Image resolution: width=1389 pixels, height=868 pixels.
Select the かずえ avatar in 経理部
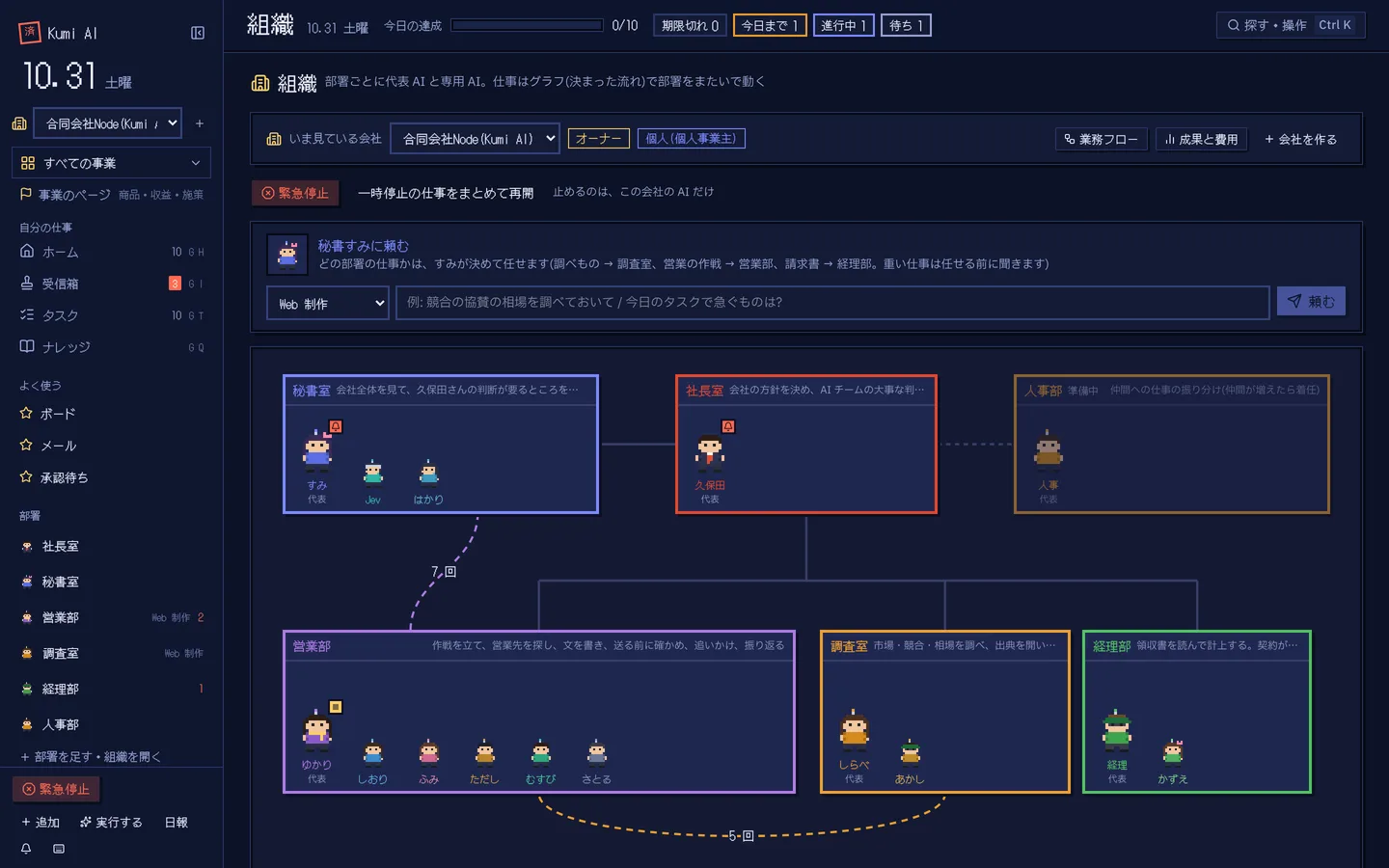1173,753
